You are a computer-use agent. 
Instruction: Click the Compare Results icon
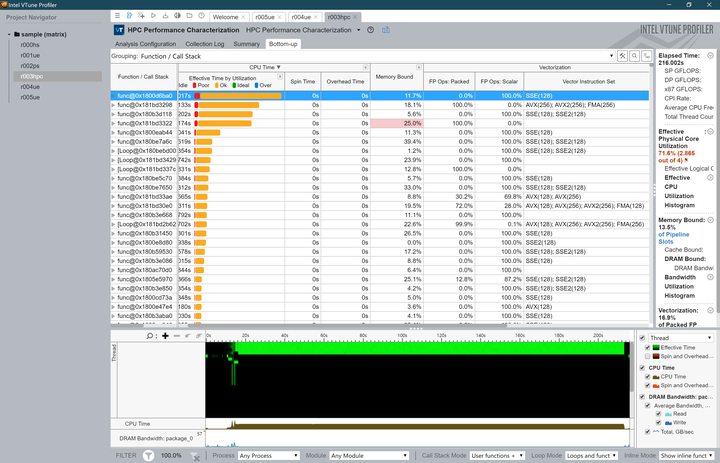pyautogui.click(x=177, y=16)
